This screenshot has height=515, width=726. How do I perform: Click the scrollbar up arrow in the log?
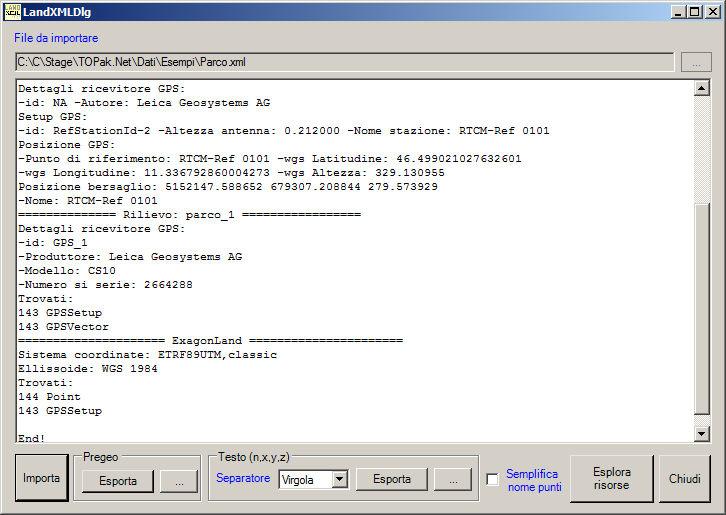[702, 89]
